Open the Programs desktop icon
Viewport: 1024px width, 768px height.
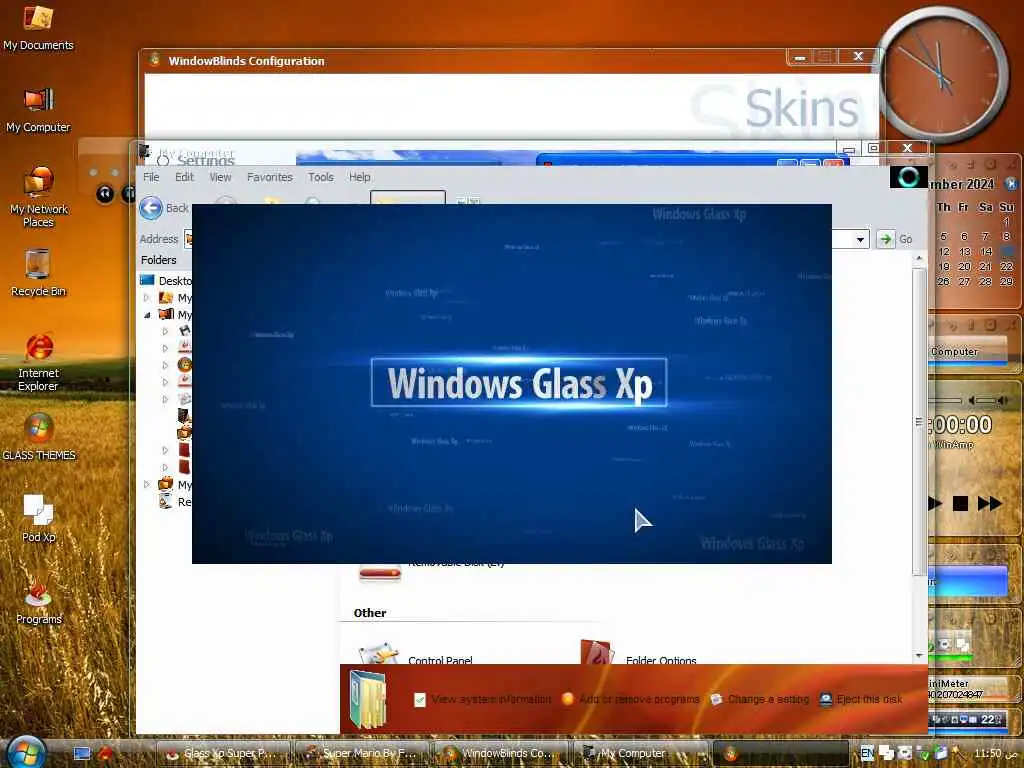pyautogui.click(x=38, y=601)
